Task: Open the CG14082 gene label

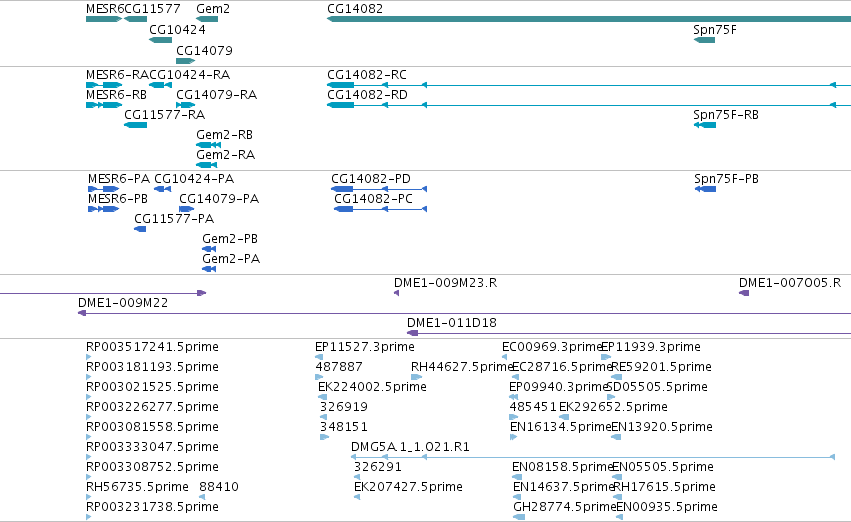Action: point(355,9)
